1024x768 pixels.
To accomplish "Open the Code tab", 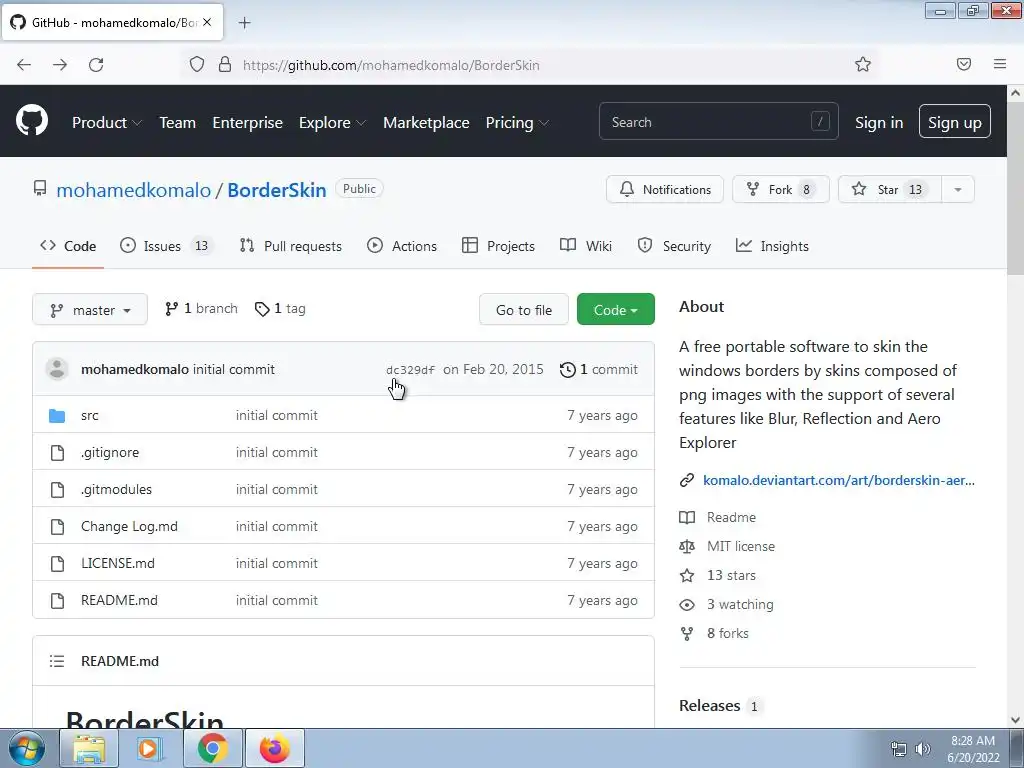I will click(x=68, y=246).
